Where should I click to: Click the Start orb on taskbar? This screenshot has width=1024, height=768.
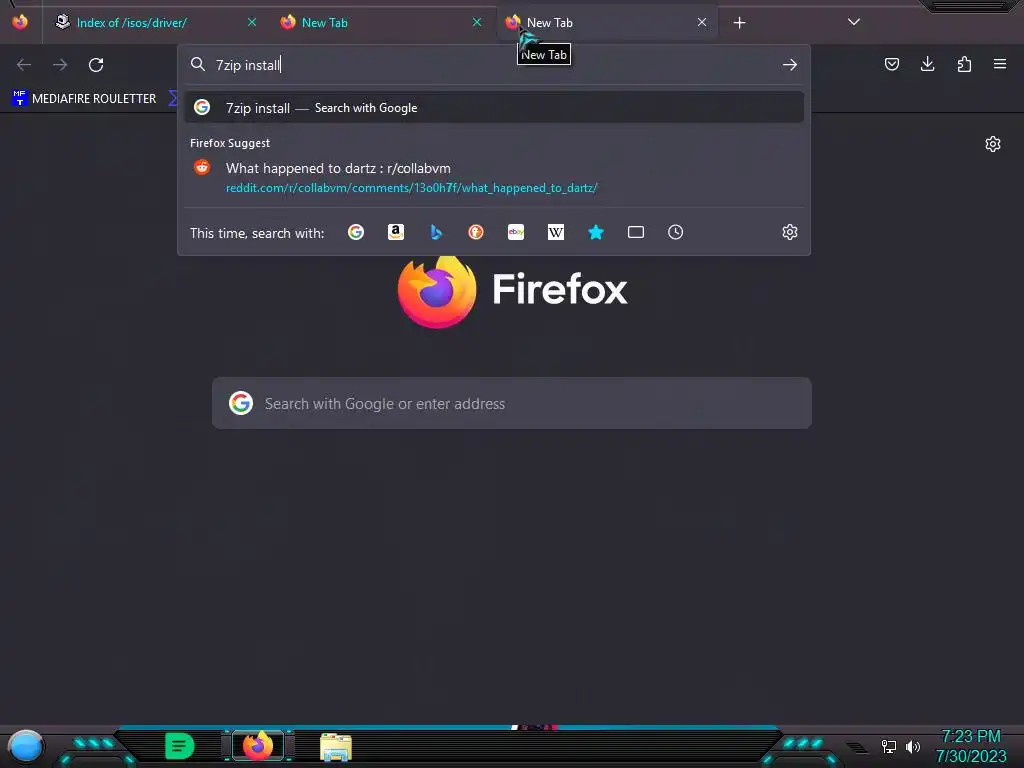[25, 746]
